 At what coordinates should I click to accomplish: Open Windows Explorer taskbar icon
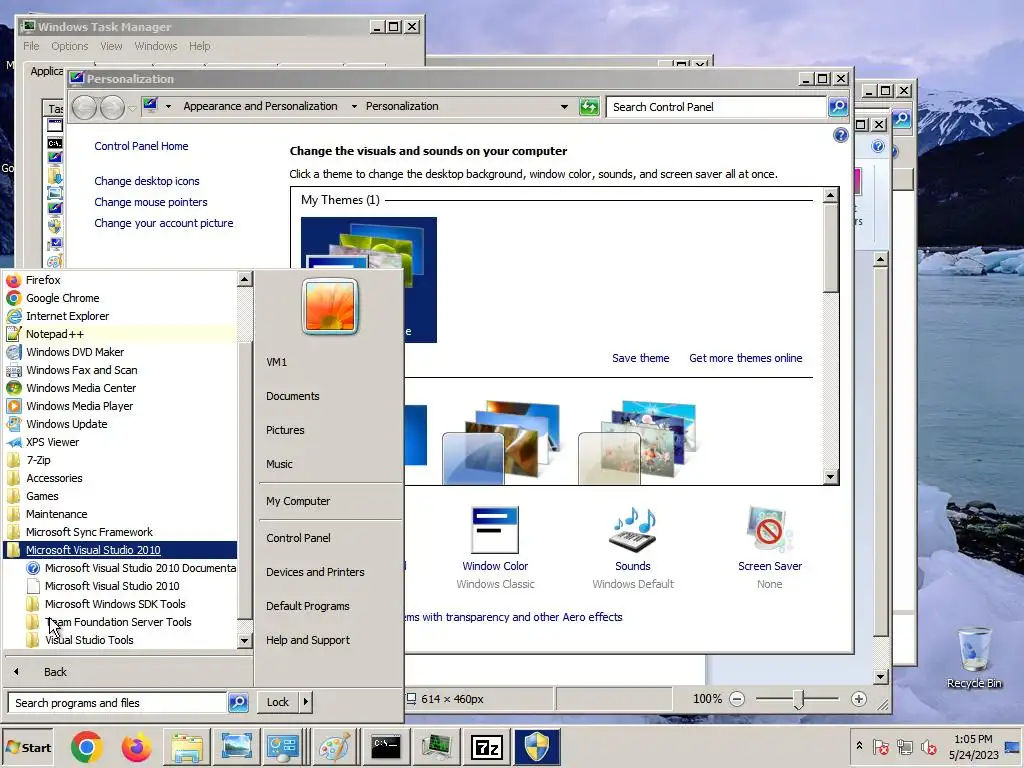[x=187, y=747]
